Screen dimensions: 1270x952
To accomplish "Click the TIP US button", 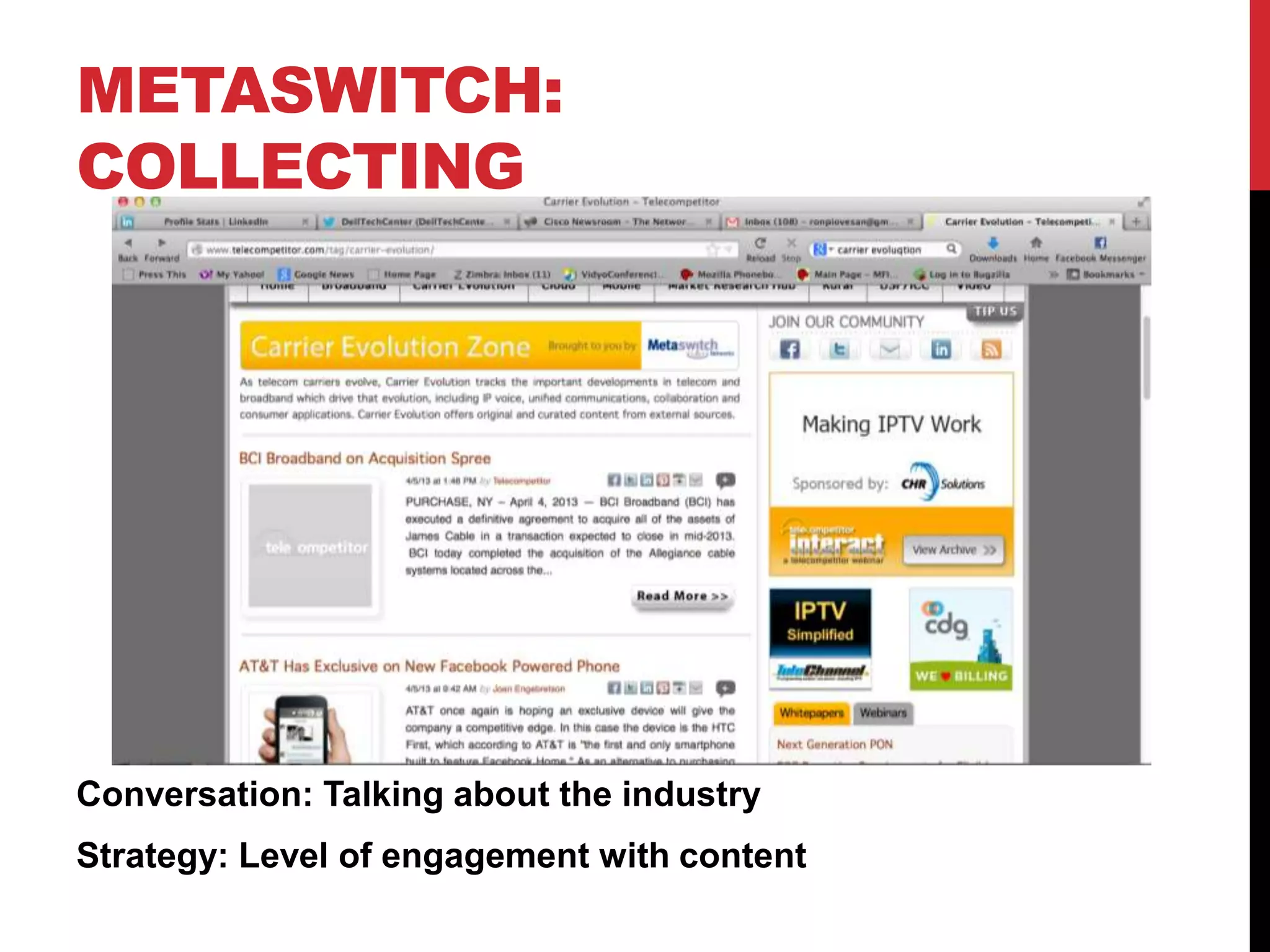I will (x=995, y=311).
